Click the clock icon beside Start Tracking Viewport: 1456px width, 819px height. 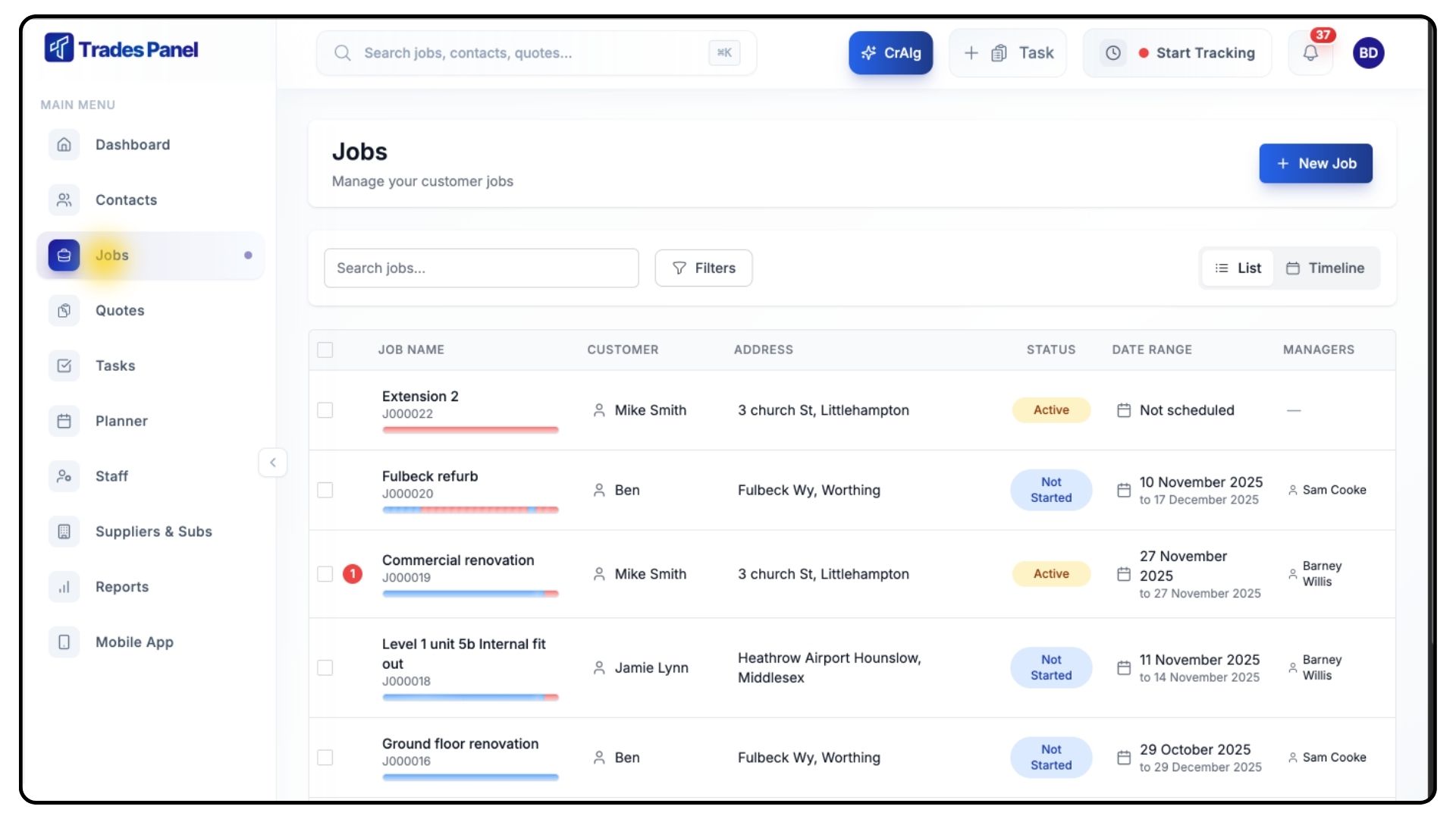[x=1112, y=53]
